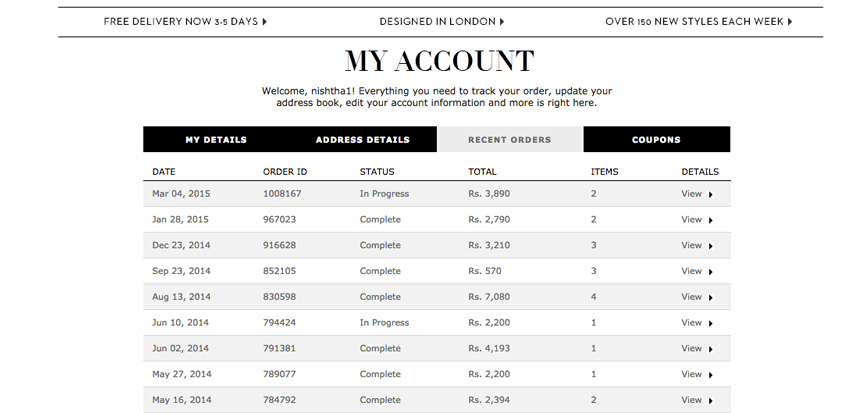Image resolution: width=843 pixels, height=413 pixels.
Task: Select order ID 1008167 in the table
Action: point(282,194)
